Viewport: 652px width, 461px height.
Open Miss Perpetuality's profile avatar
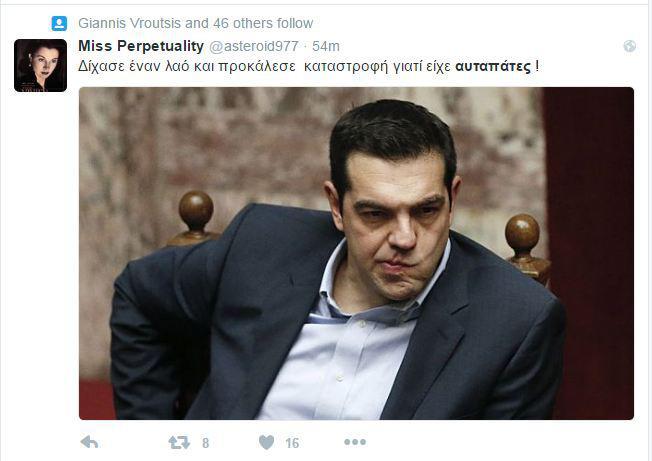40,66
